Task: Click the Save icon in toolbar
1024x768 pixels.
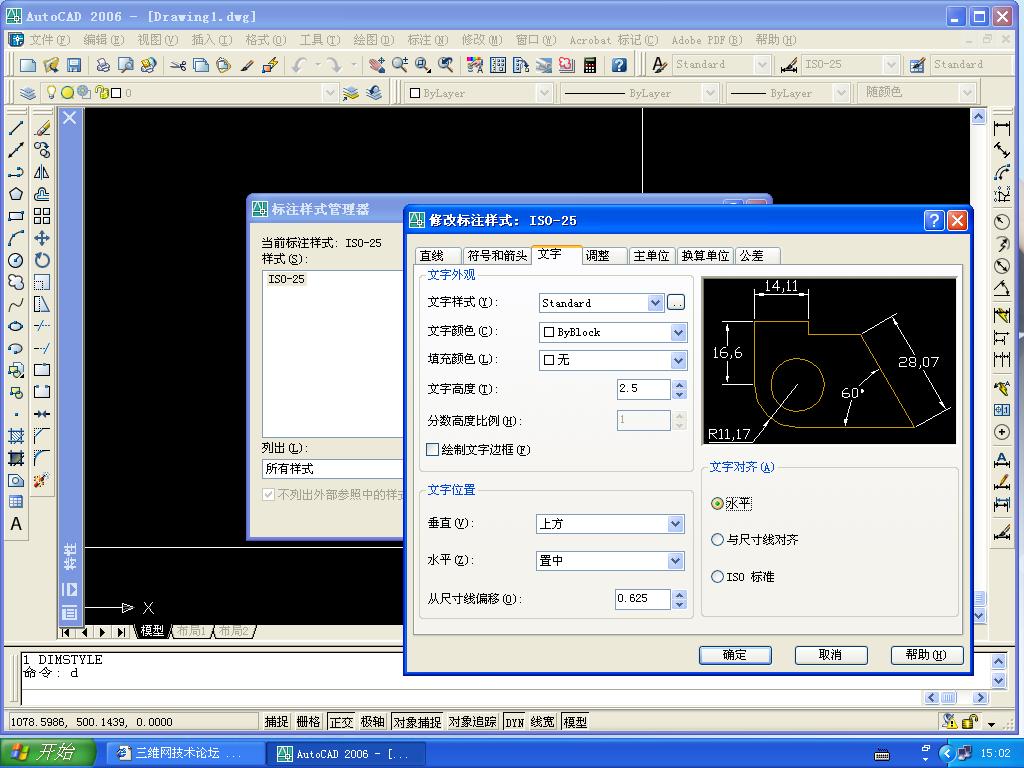Action: (74, 65)
